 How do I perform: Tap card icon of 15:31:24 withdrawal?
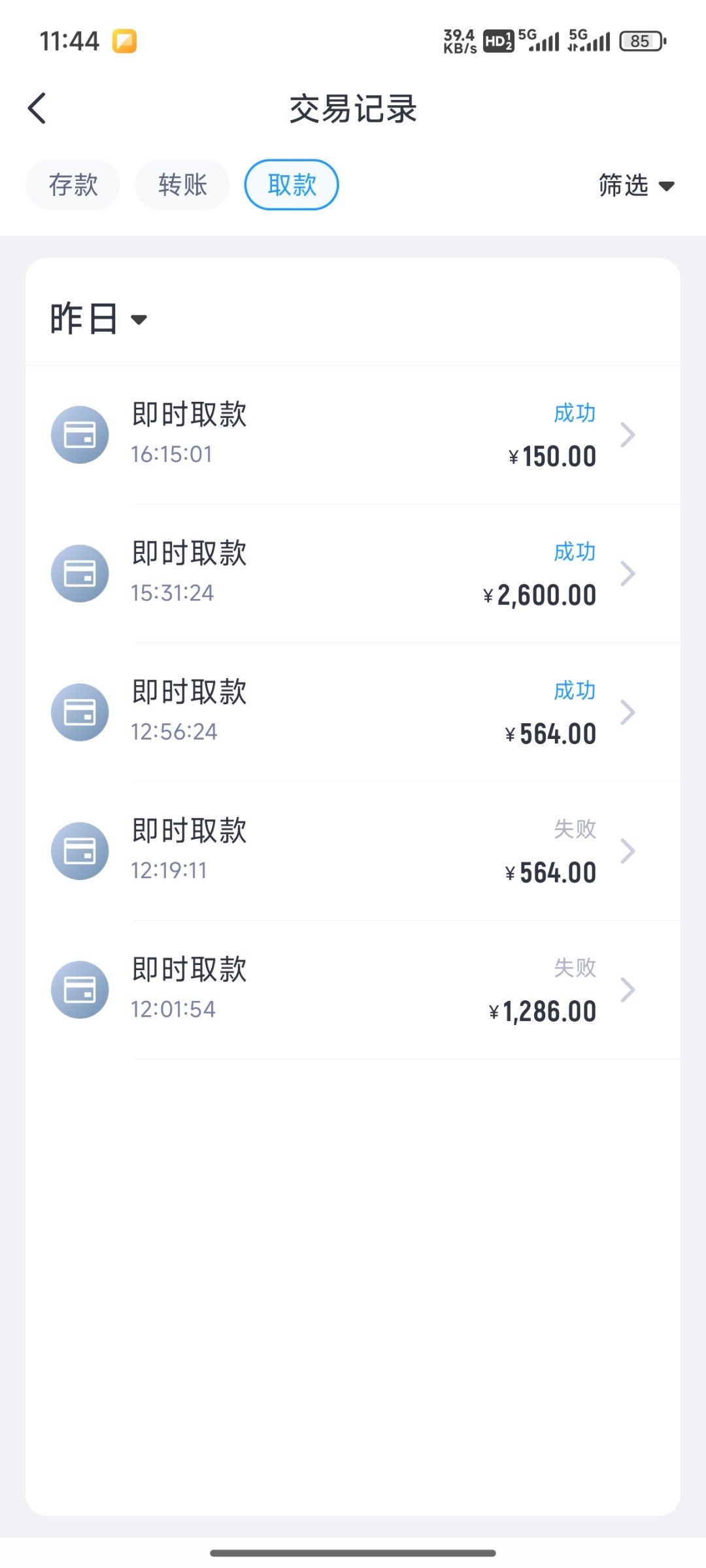[x=80, y=574]
